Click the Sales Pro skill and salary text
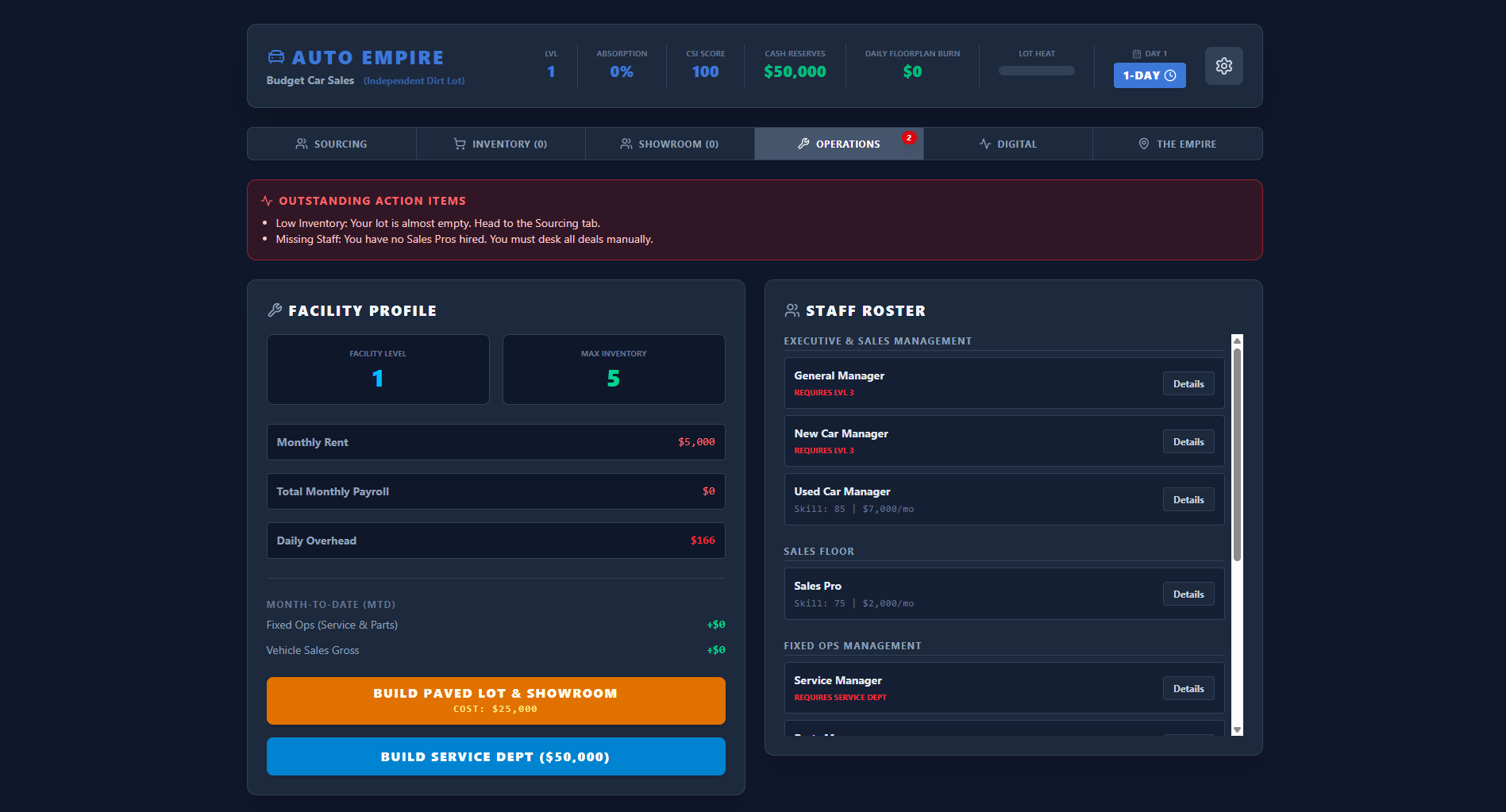The height and width of the screenshot is (812, 1506). (x=853, y=603)
